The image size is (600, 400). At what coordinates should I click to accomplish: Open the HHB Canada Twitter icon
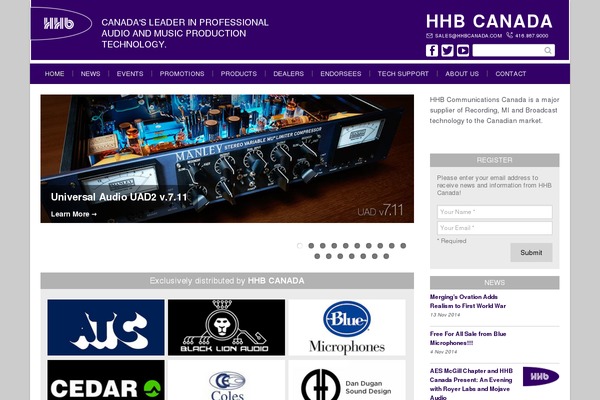pyautogui.click(x=447, y=51)
